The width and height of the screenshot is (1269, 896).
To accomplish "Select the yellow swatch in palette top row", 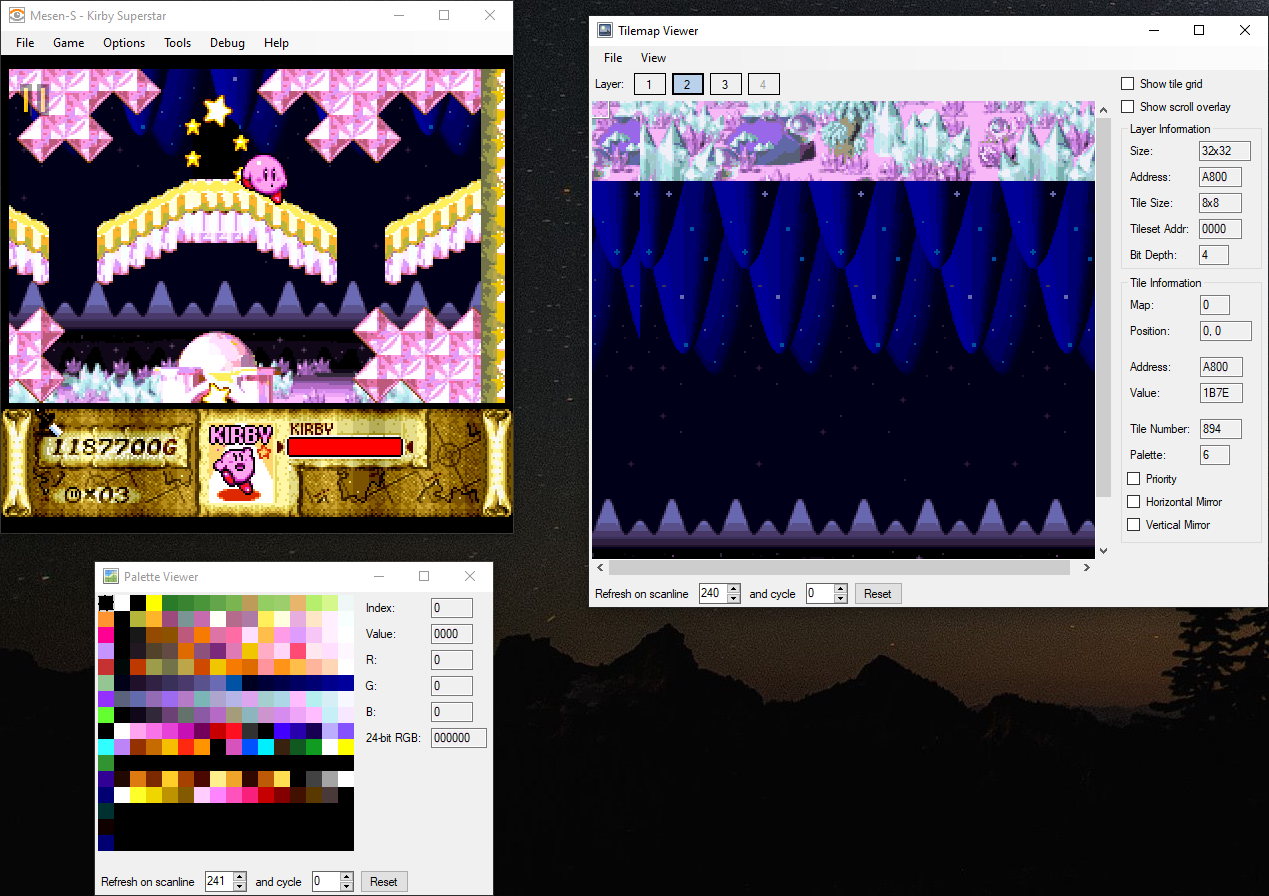I will [154, 603].
